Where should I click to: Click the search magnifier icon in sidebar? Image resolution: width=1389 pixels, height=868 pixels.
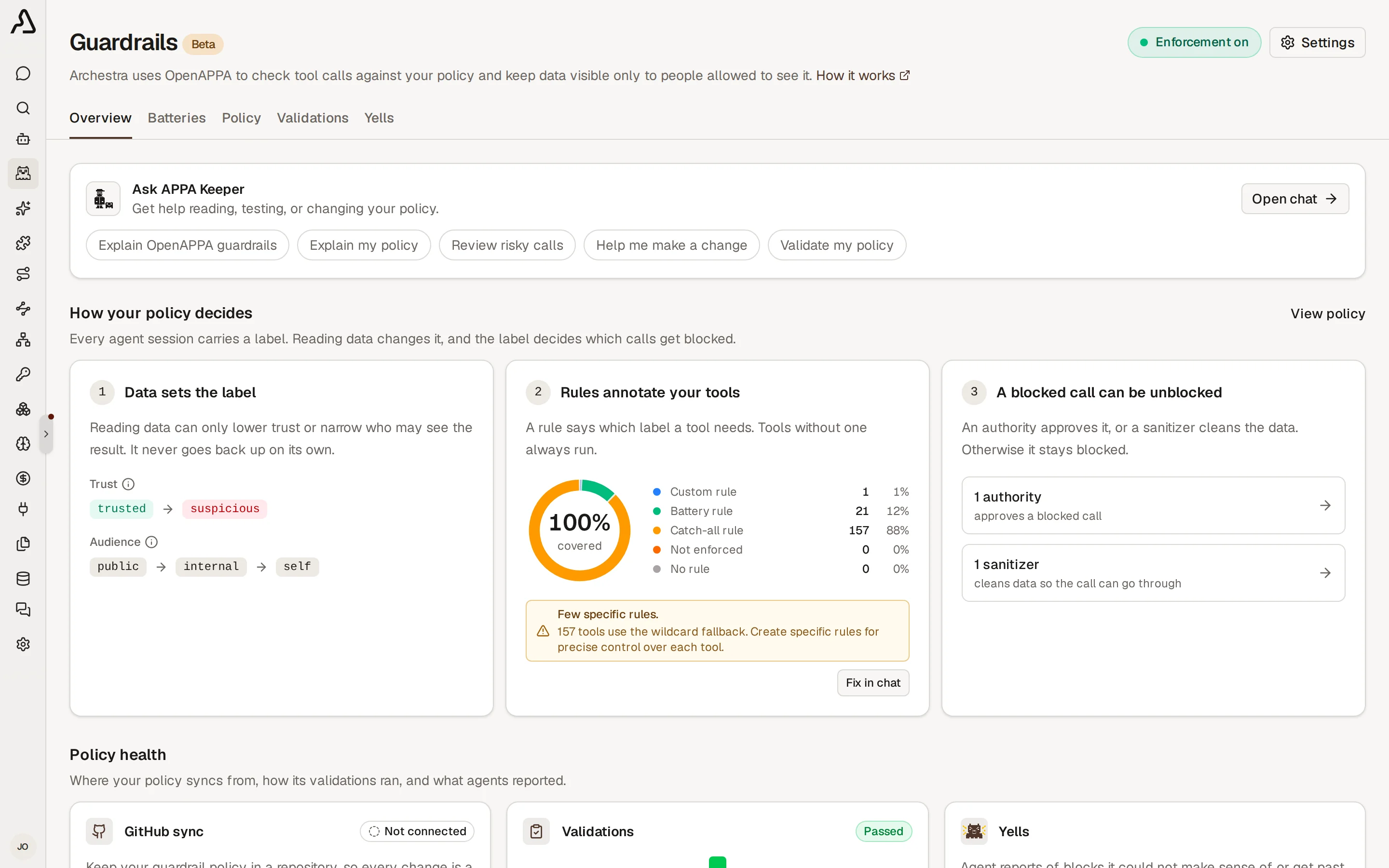coord(23,108)
